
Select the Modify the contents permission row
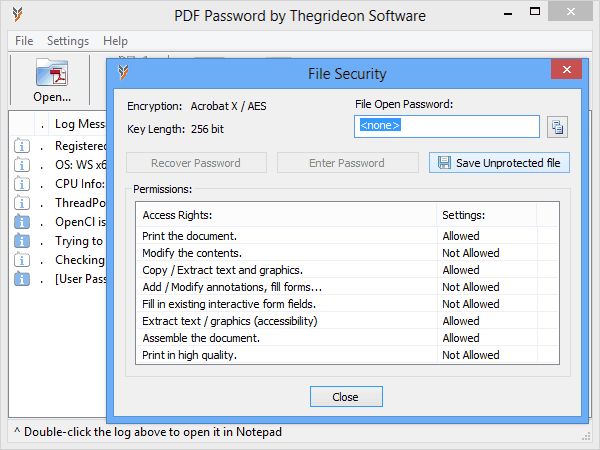point(347,253)
